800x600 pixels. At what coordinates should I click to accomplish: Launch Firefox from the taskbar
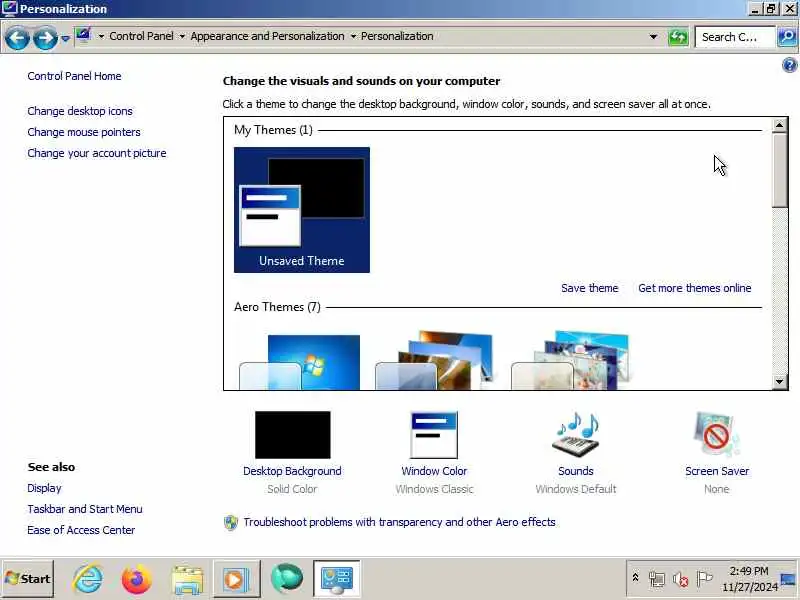136,579
